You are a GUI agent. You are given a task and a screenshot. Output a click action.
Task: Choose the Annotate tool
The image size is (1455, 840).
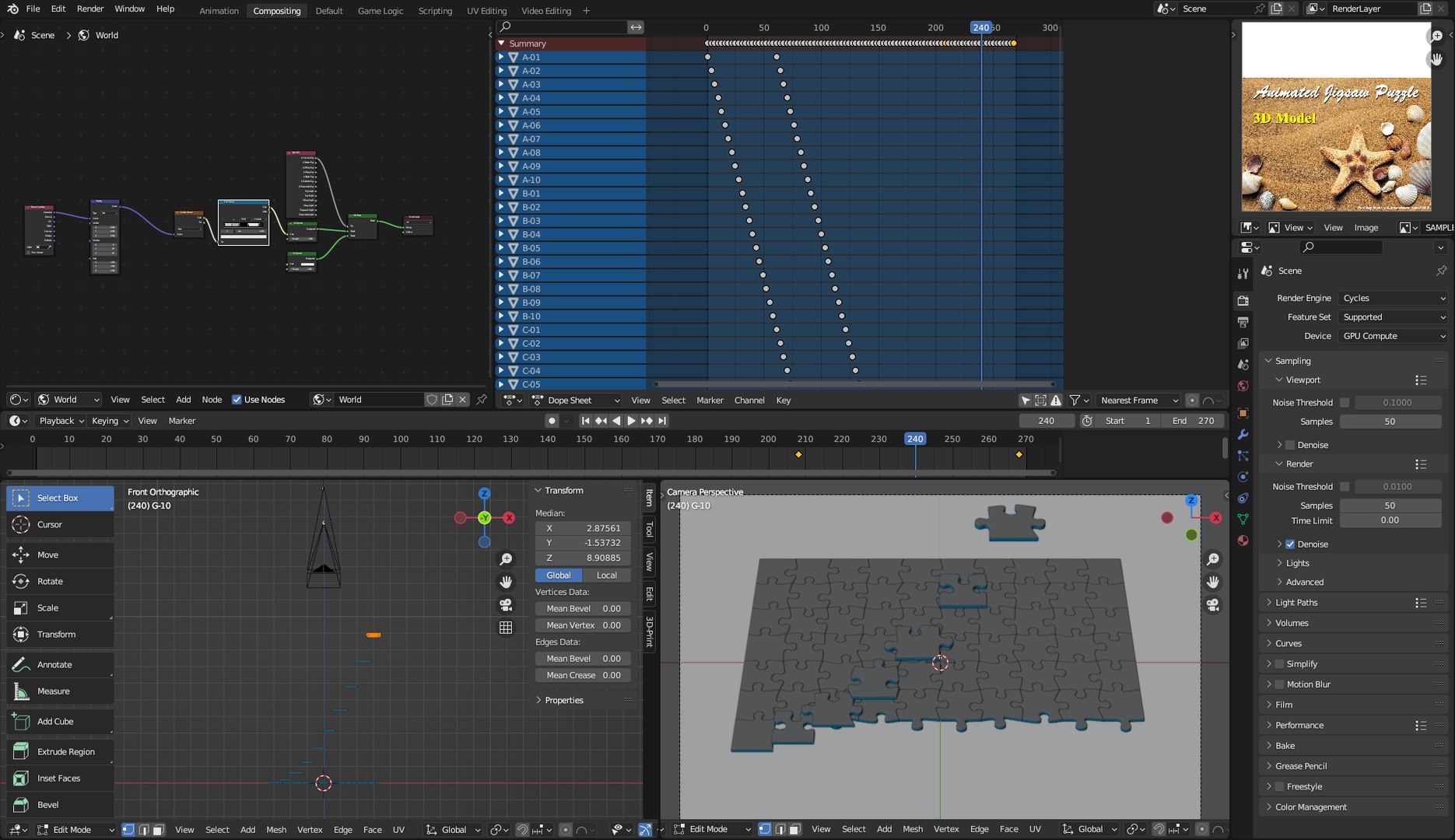click(60, 664)
